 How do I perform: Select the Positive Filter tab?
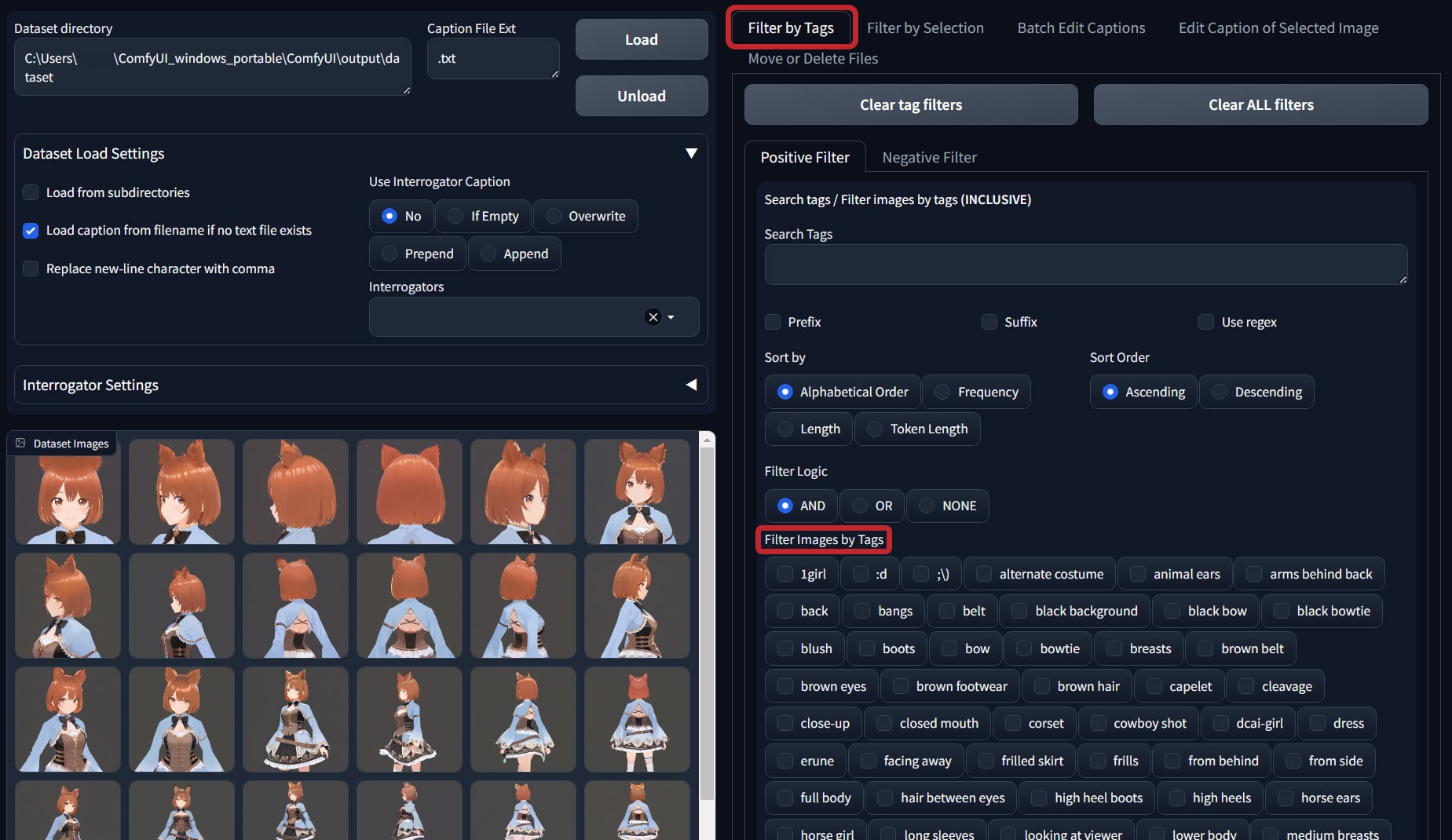pos(805,157)
